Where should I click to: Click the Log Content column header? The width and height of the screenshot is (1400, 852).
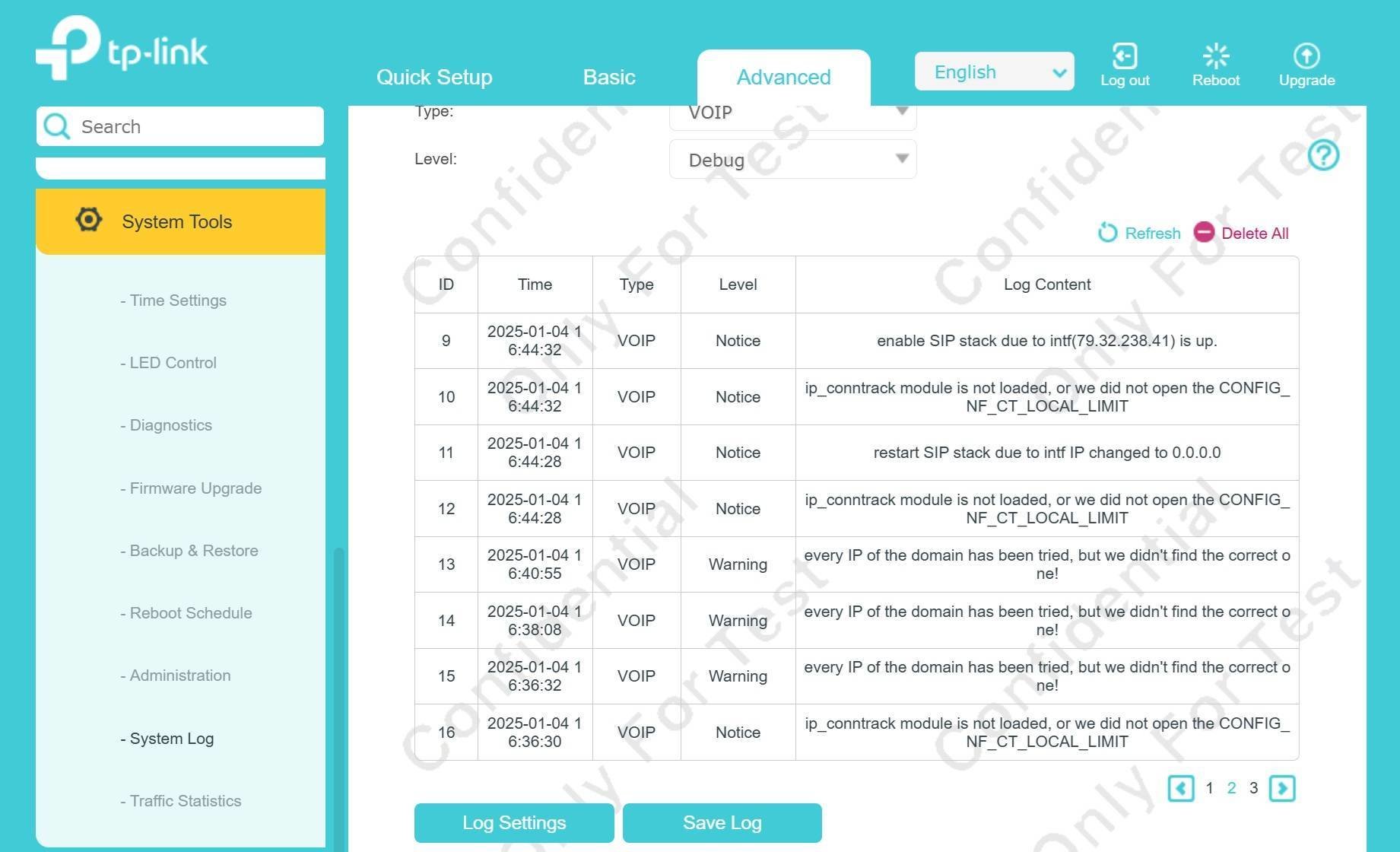[1046, 285]
